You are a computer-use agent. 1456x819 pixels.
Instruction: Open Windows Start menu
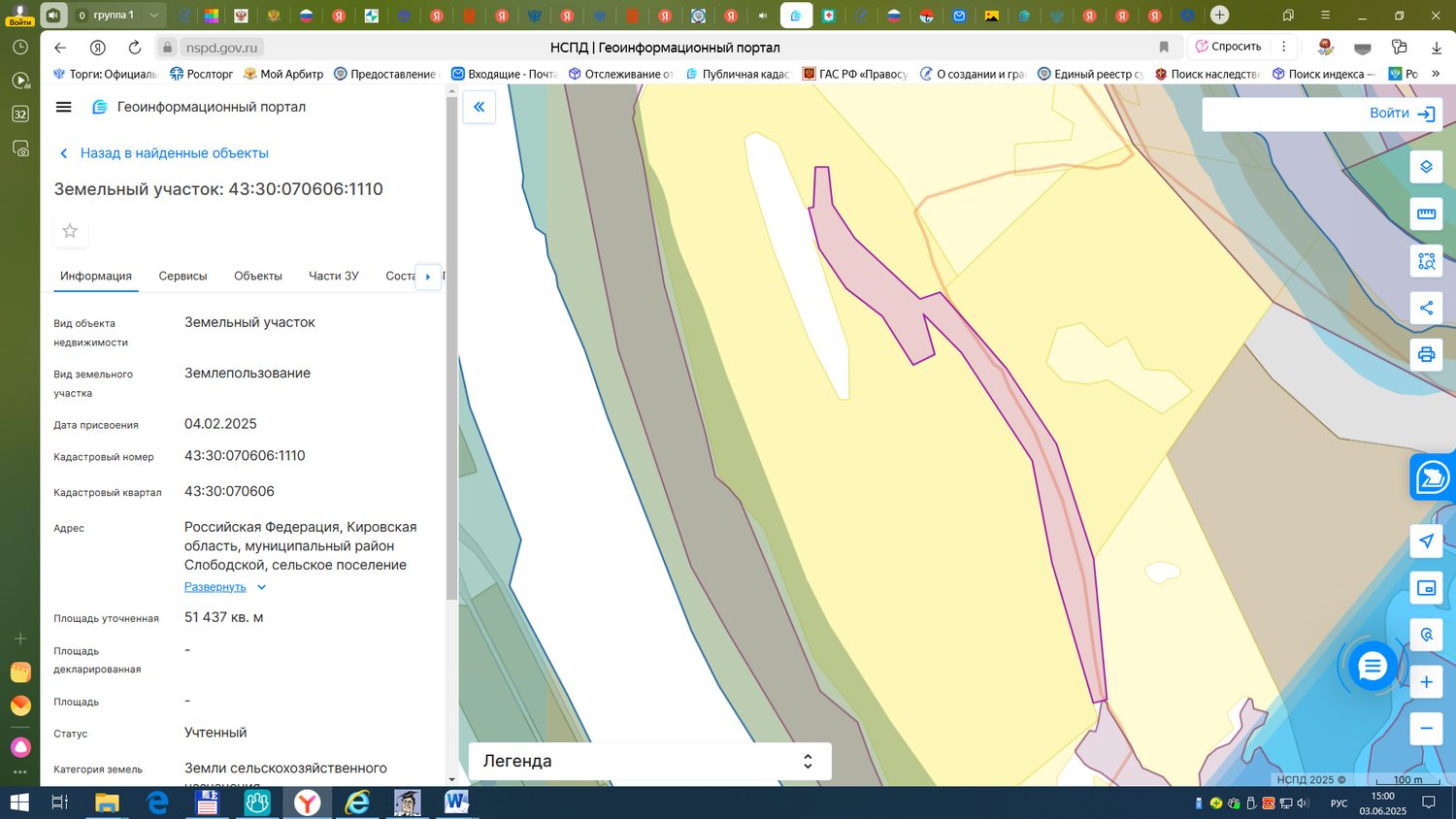coord(19,803)
